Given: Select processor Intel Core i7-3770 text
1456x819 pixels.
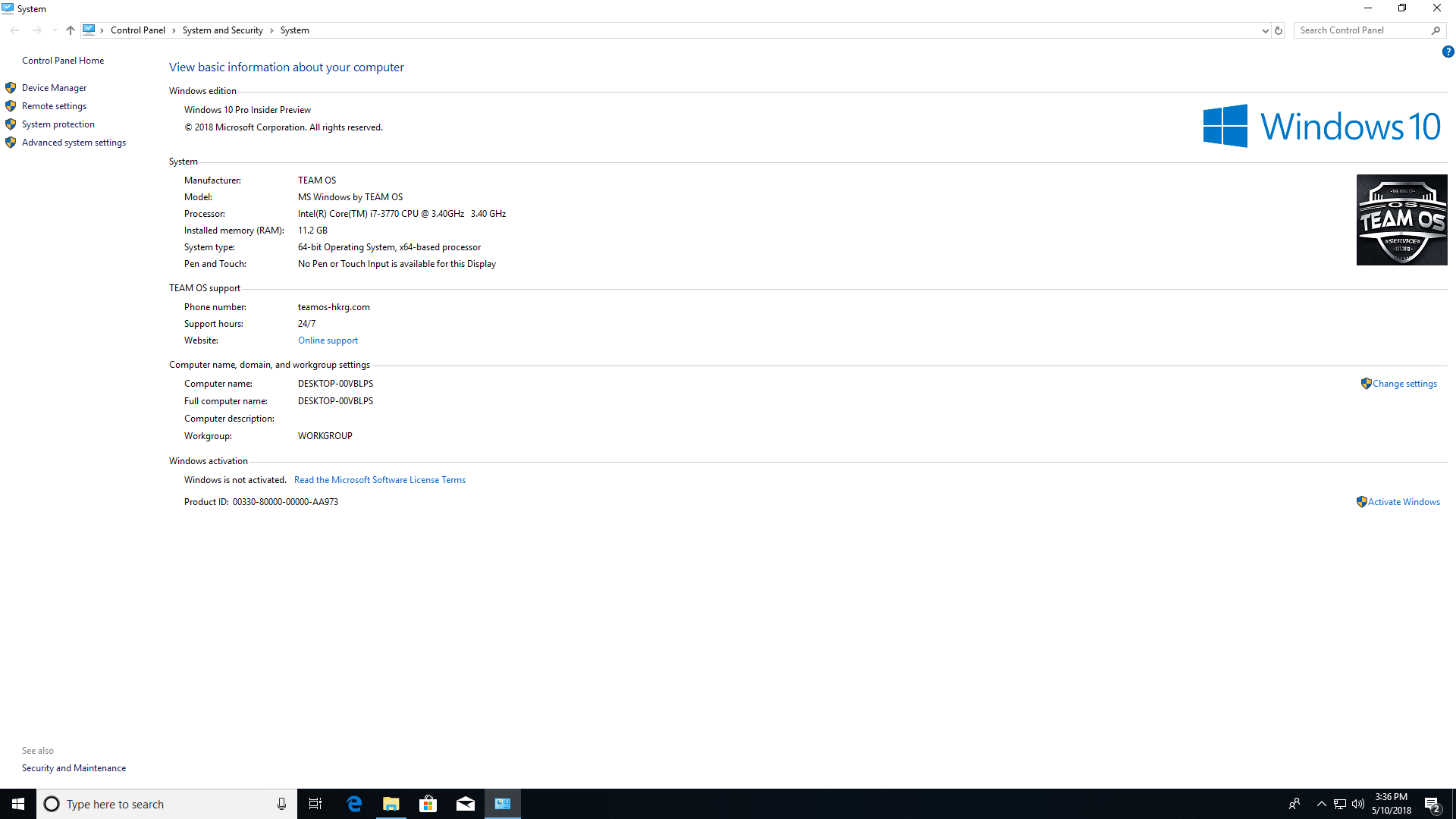Looking at the screenshot, I should (x=402, y=214).
